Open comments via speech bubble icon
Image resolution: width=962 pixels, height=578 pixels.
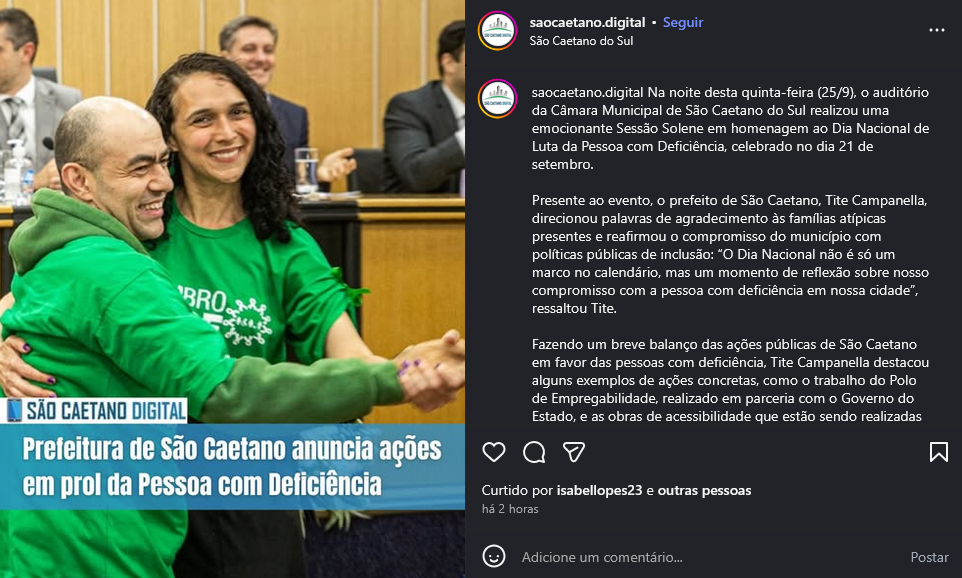pos(534,452)
